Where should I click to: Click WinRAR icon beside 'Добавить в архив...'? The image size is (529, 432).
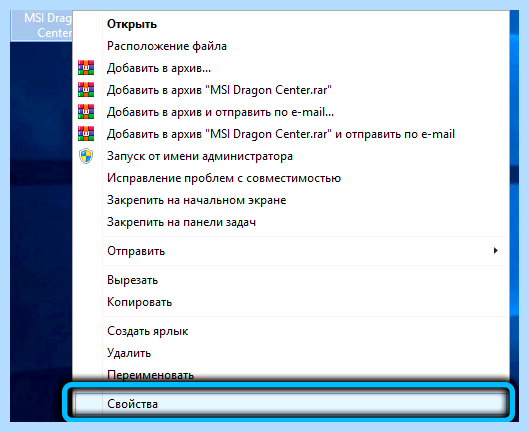click(86, 68)
